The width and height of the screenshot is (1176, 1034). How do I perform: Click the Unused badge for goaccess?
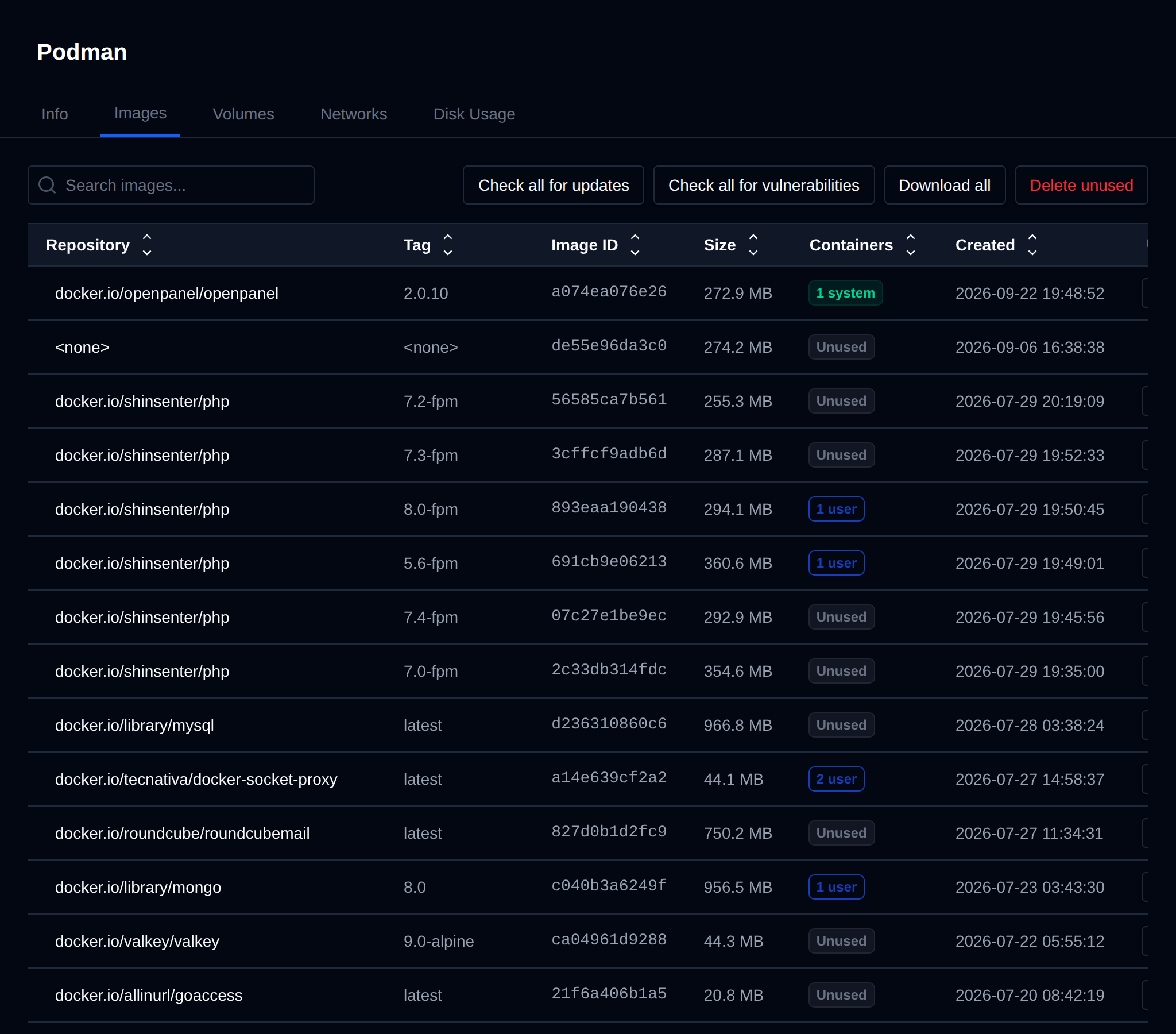point(841,995)
